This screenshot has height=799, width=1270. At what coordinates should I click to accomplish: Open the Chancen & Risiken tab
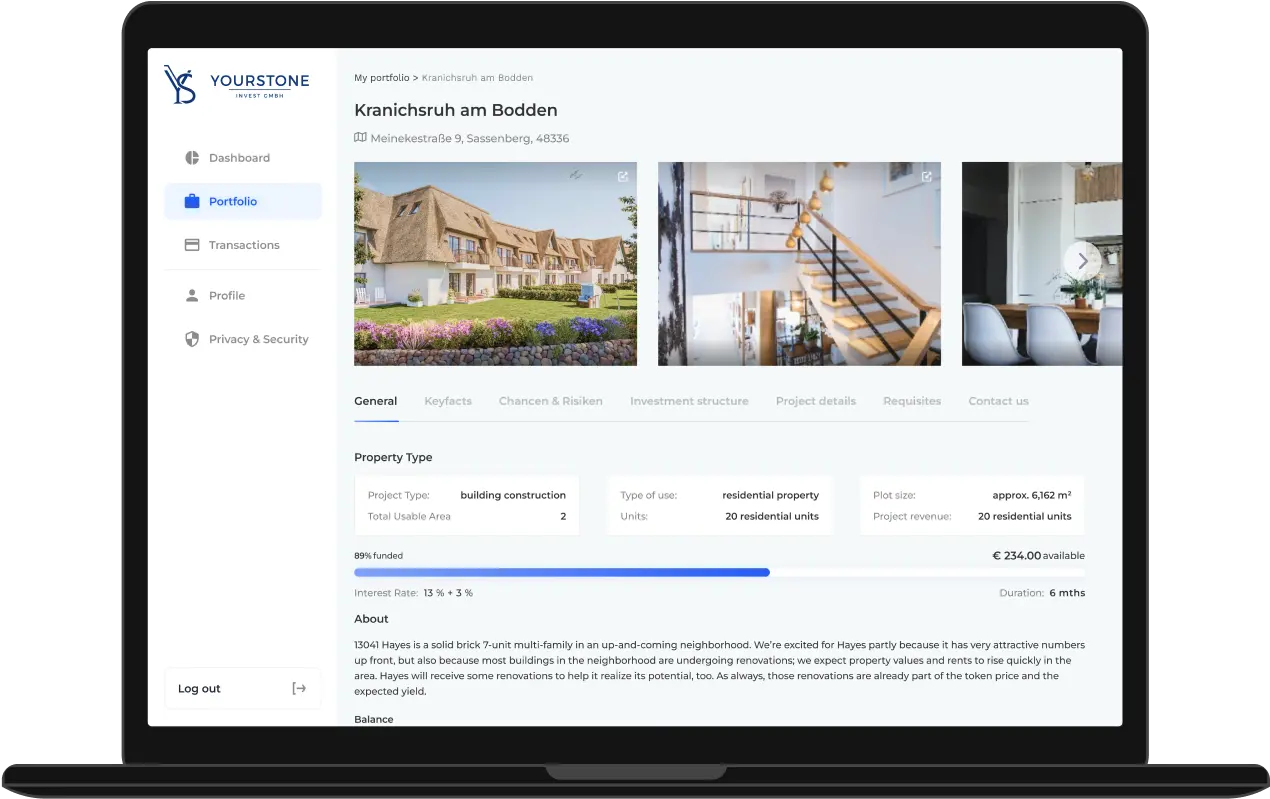(550, 400)
